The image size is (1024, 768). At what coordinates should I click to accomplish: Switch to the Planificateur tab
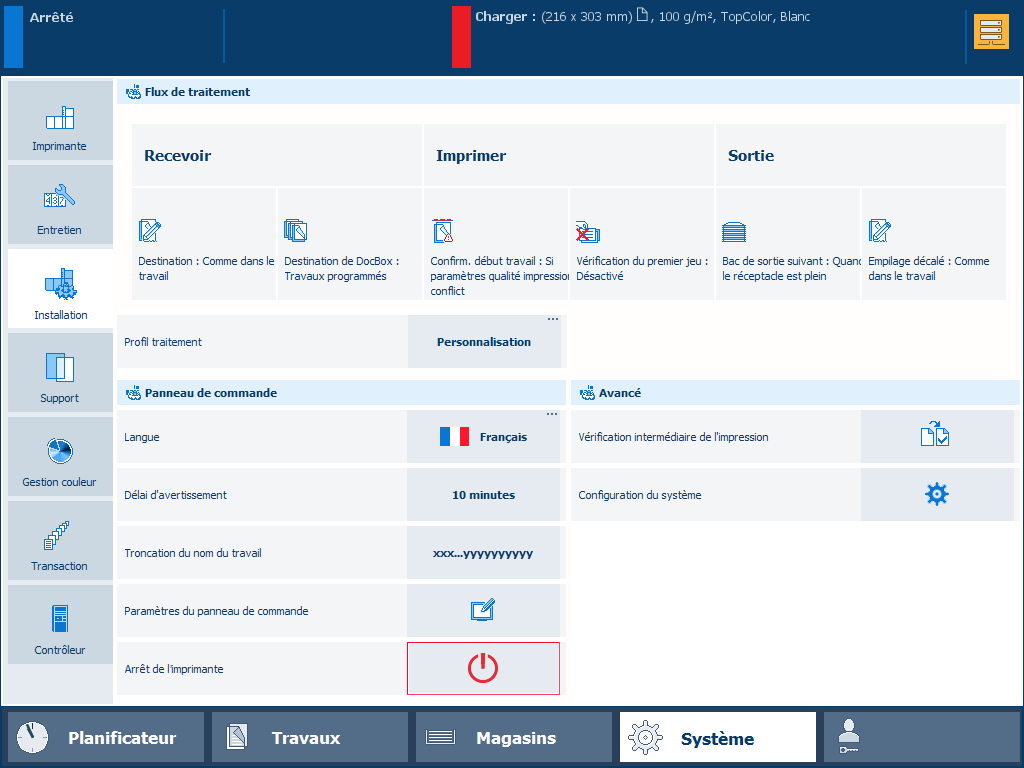coord(106,738)
